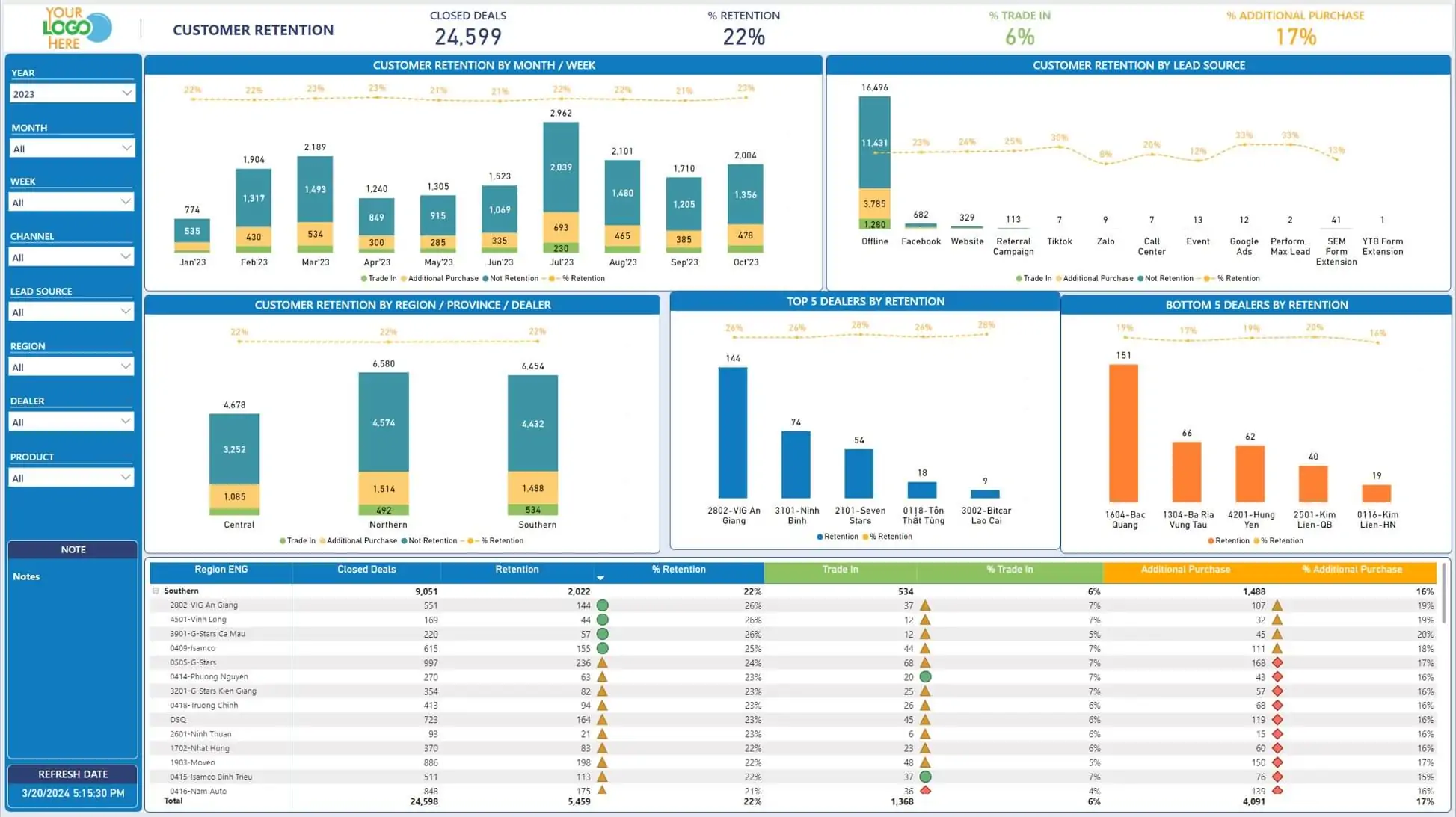Click red diamond Additional Purchase icon for 0418-Truong Chinh
1456x817 pixels.
pyautogui.click(x=1277, y=706)
